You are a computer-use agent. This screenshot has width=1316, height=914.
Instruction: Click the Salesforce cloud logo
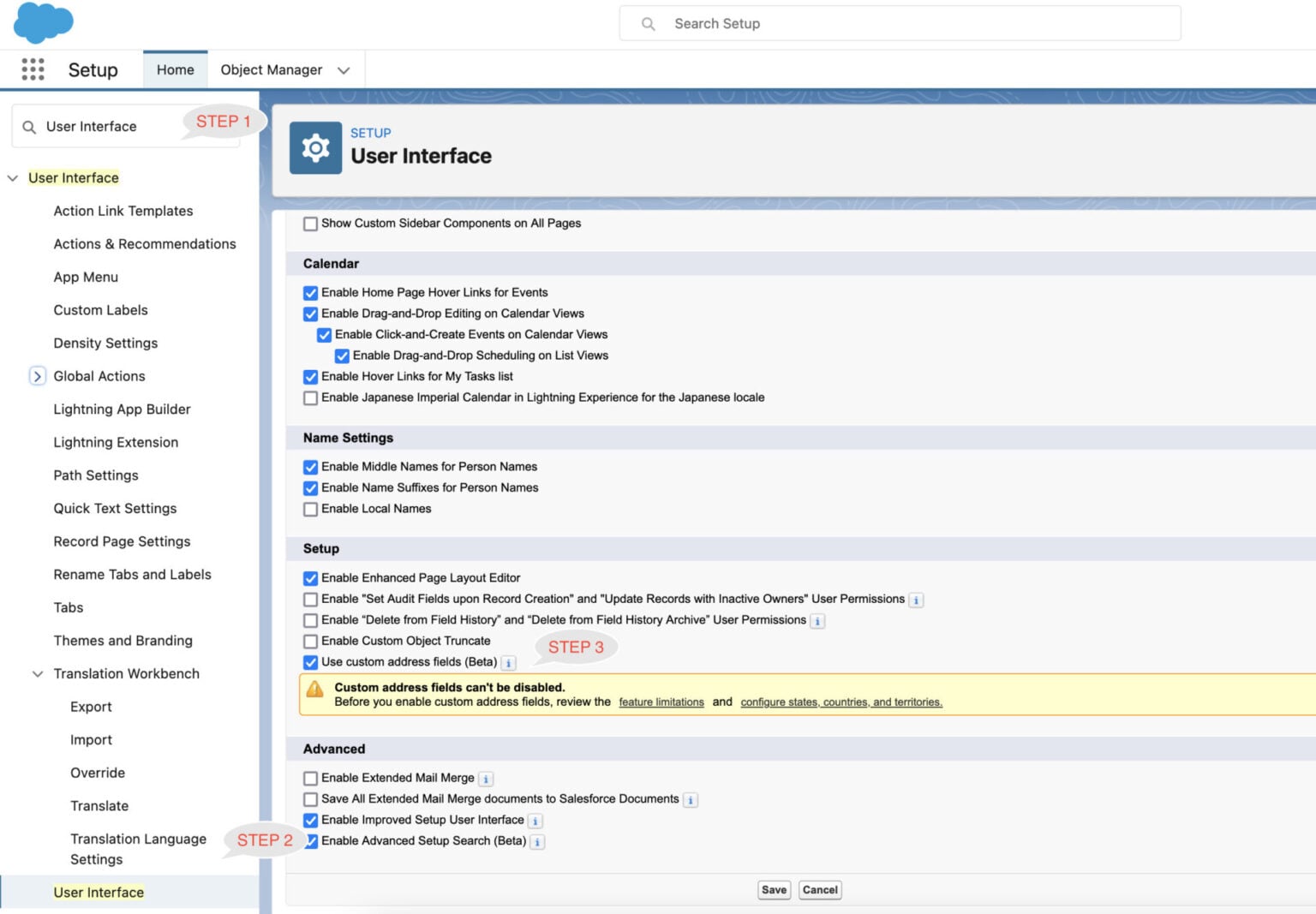[44, 22]
